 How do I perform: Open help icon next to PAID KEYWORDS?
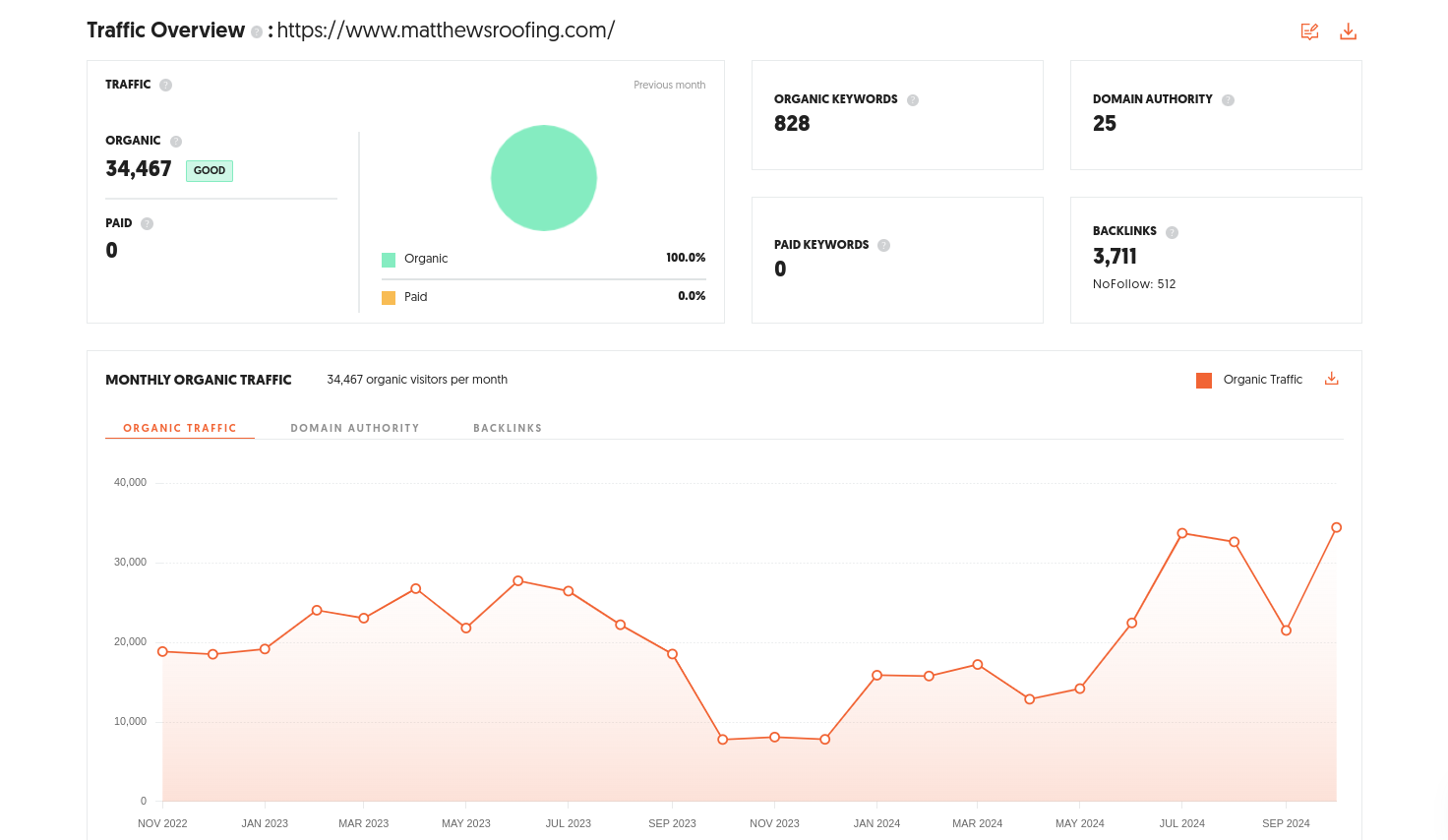883,246
